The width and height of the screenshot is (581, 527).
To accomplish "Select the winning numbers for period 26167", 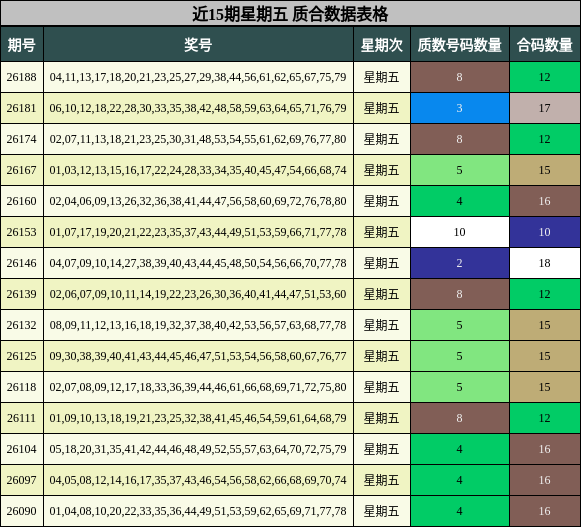I will pos(198,170).
